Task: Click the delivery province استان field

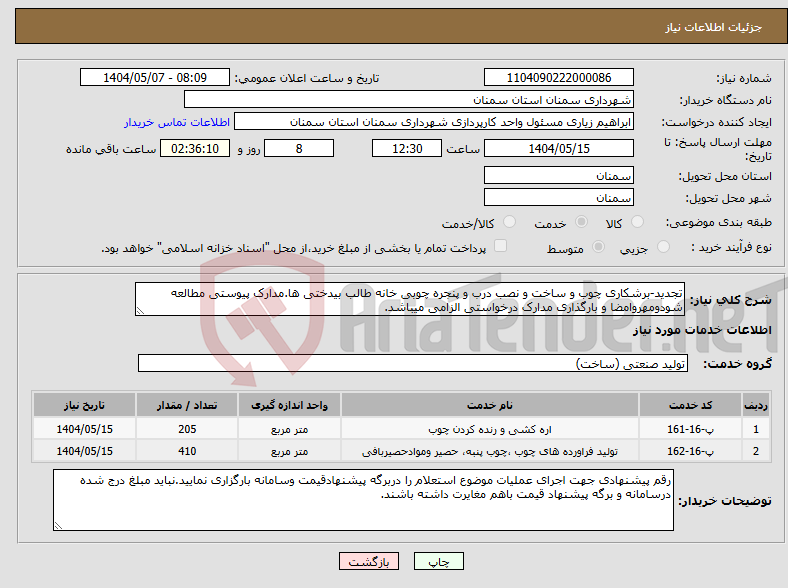Action: 558,175
